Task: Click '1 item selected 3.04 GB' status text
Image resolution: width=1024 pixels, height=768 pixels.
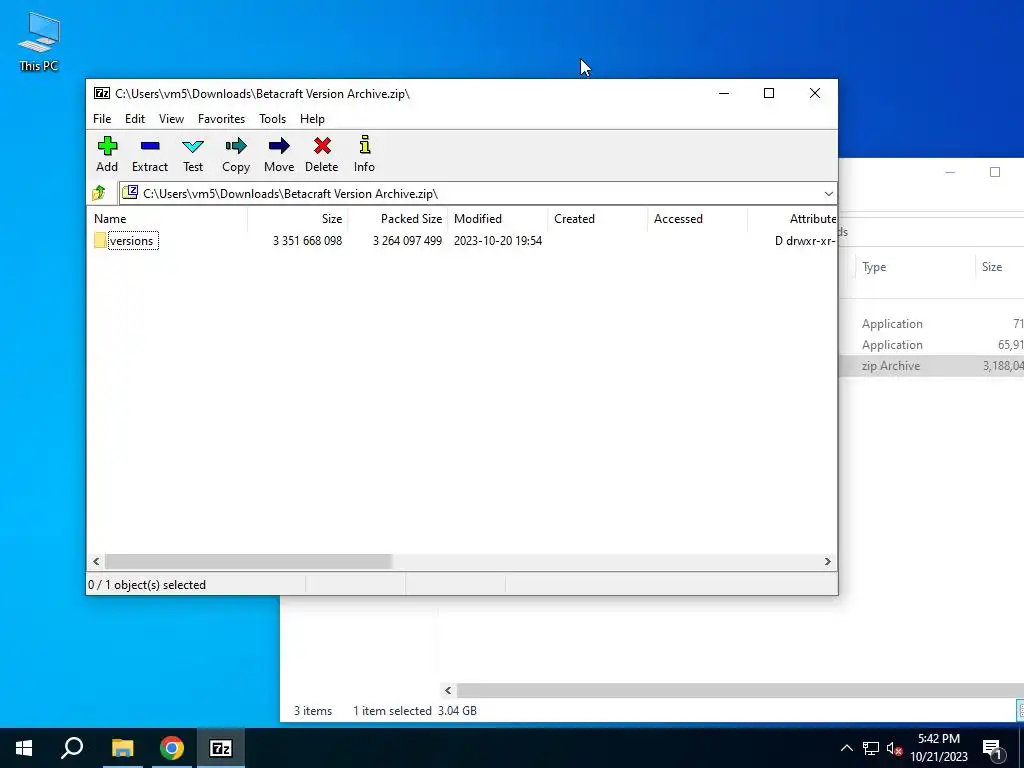Action: pyautogui.click(x=415, y=711)
